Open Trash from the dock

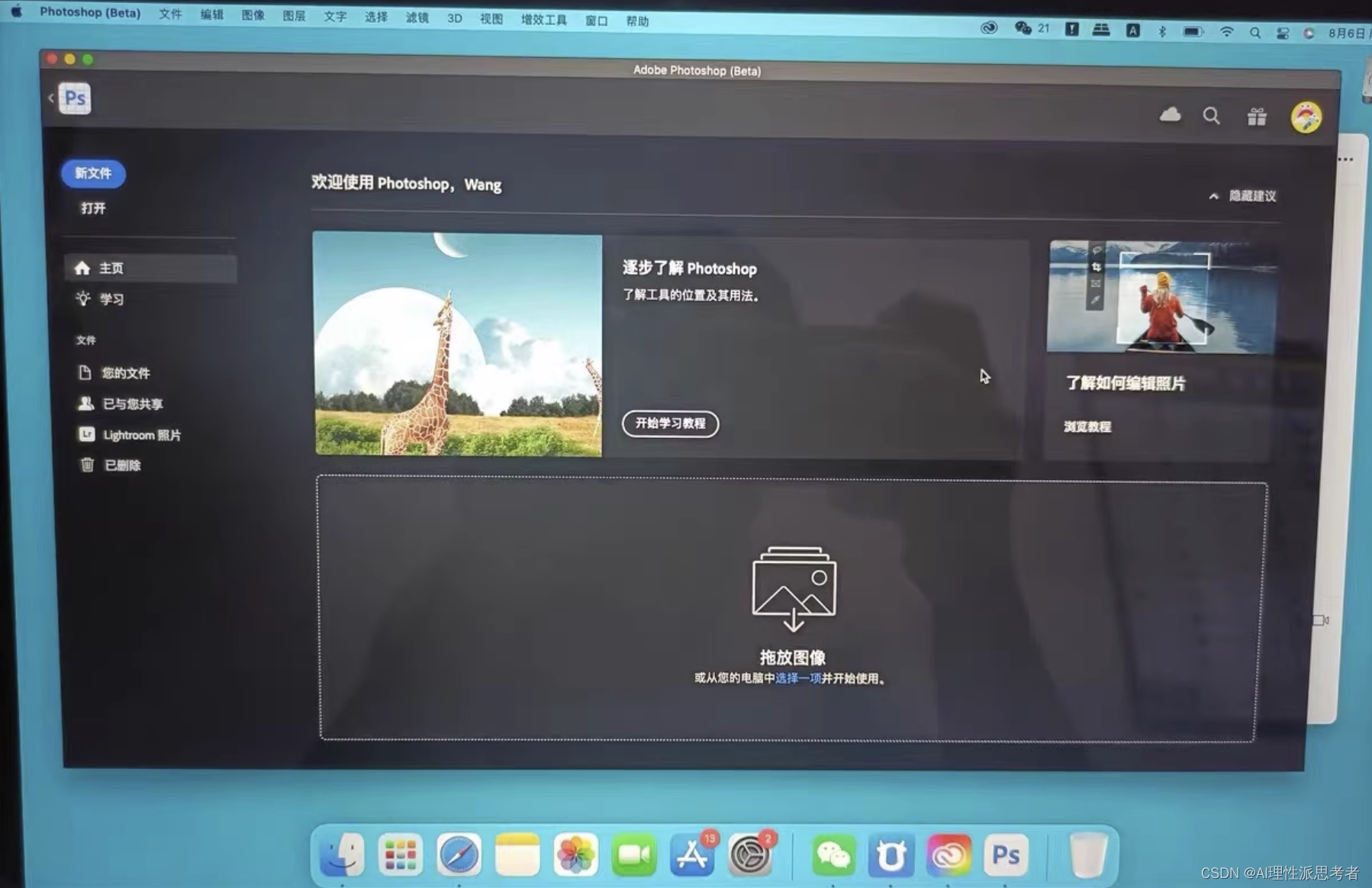[x=1088, y=855]
